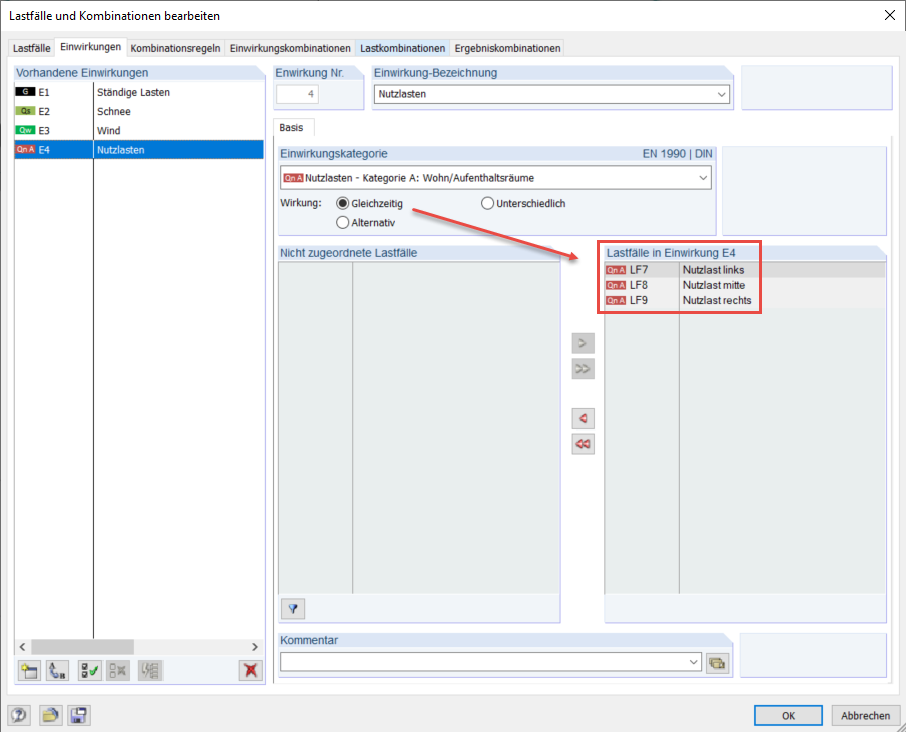Select row E3 Wind
906x732 pixels.
139,130
